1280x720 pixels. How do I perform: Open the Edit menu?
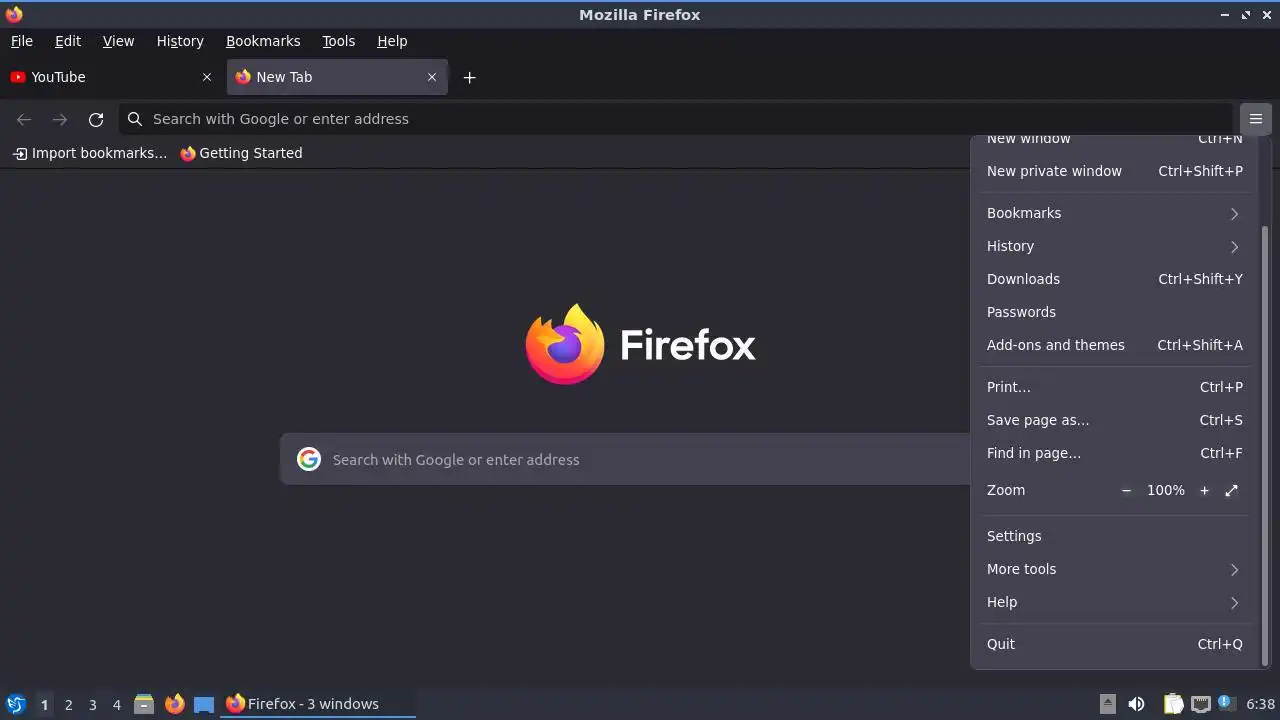tap(68, 41)
